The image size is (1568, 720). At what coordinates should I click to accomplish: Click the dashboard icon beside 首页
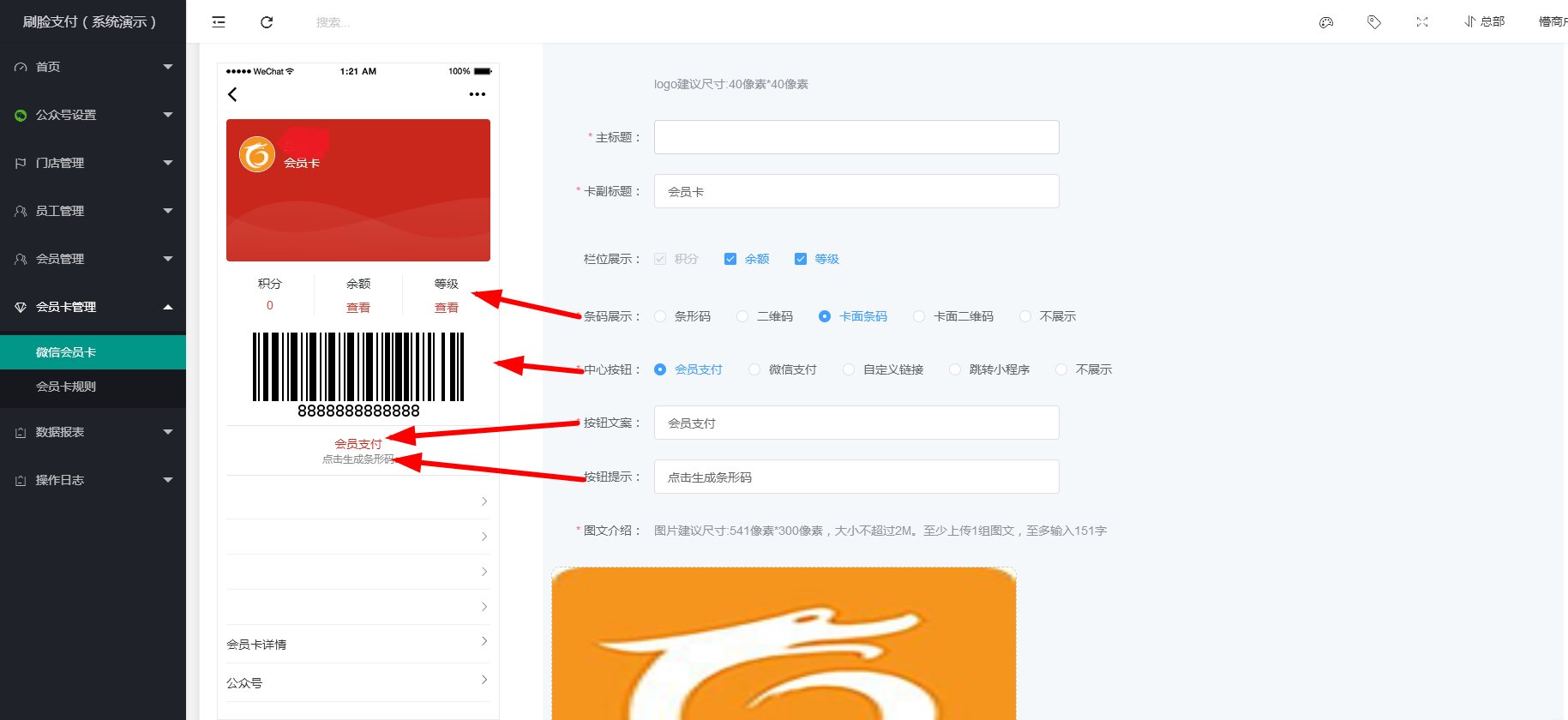click(21, 67)
